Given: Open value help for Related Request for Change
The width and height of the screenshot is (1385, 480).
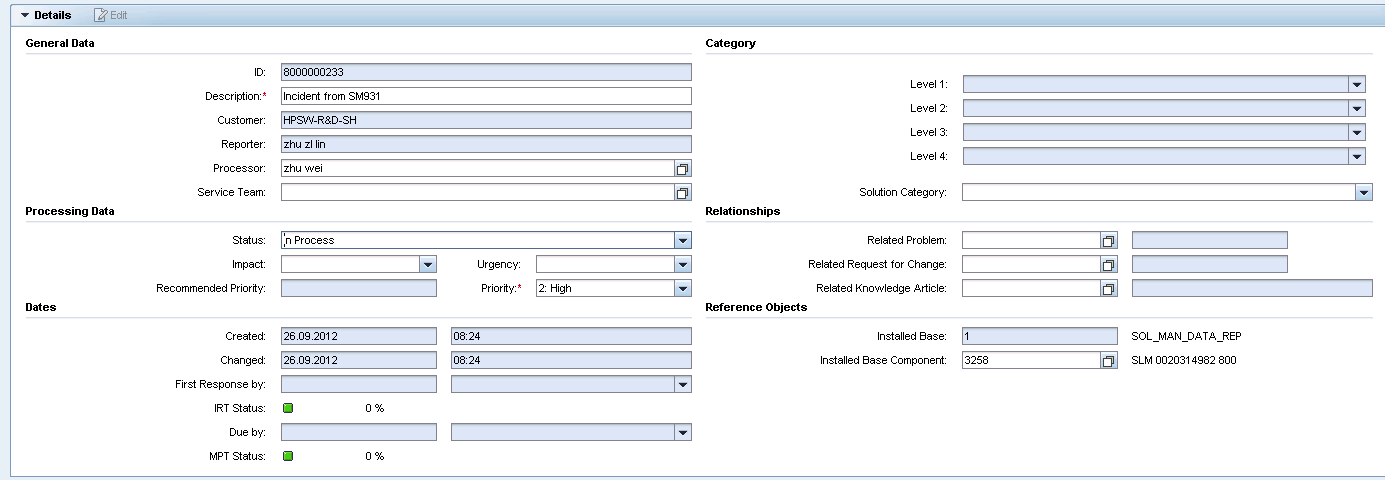Looking at the screenshot, I should pyautogui.click(x=1108, y=264).
